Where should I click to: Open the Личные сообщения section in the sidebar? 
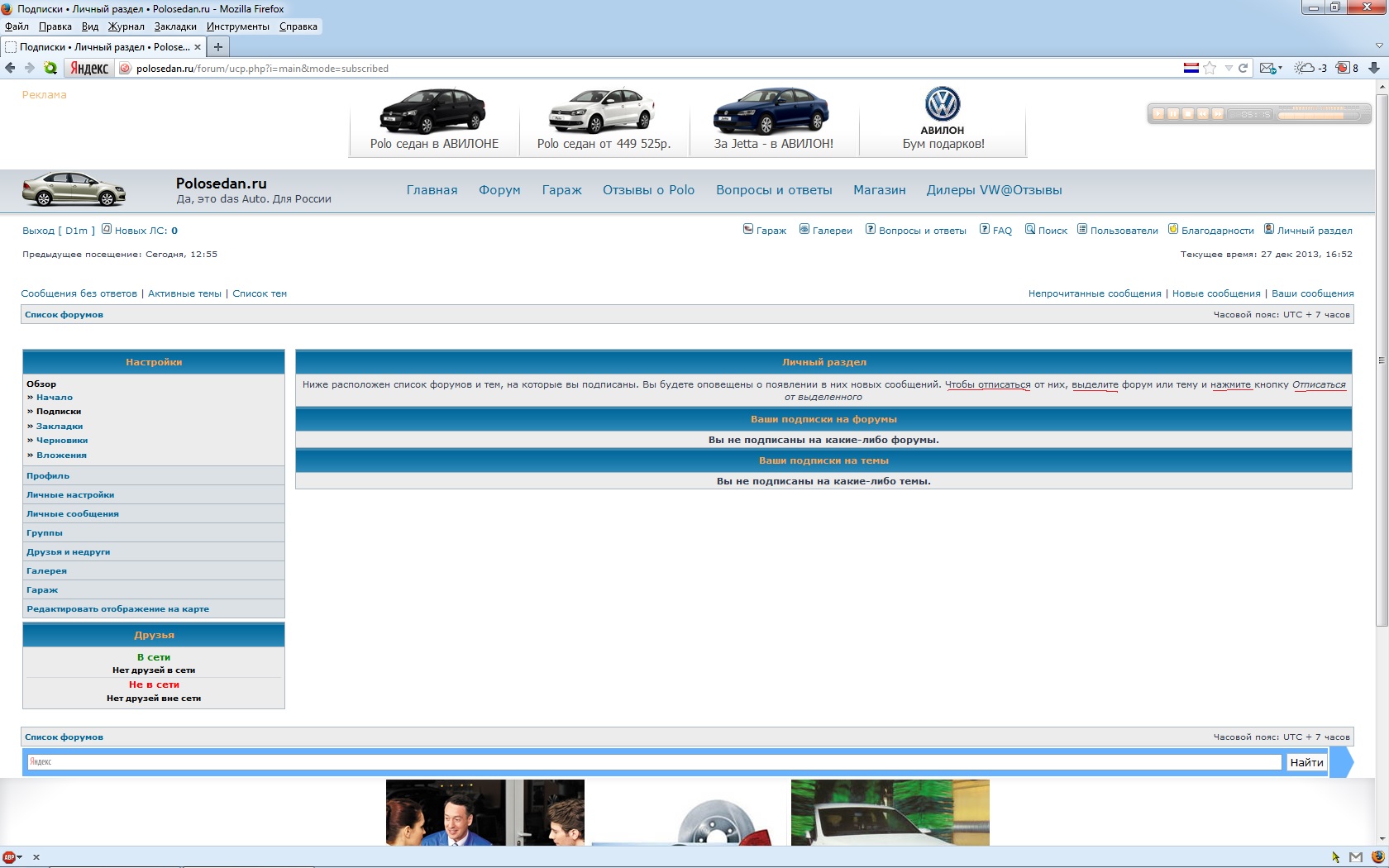[x=73, y=514]
